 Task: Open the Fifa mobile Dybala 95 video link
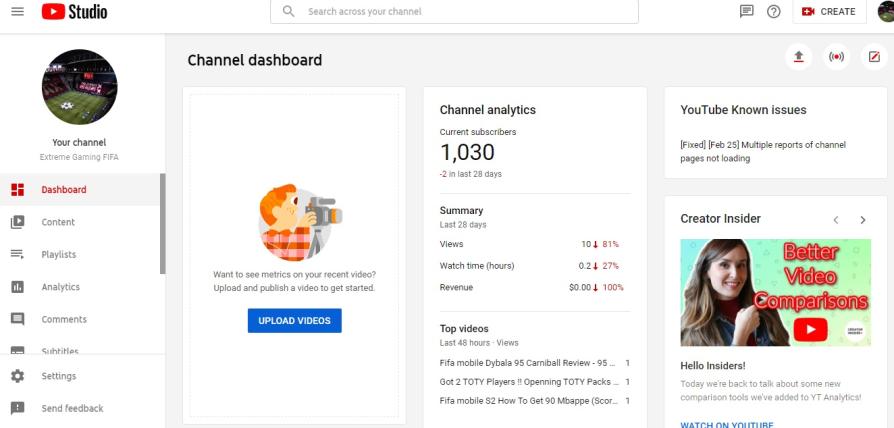coord(528,363)
